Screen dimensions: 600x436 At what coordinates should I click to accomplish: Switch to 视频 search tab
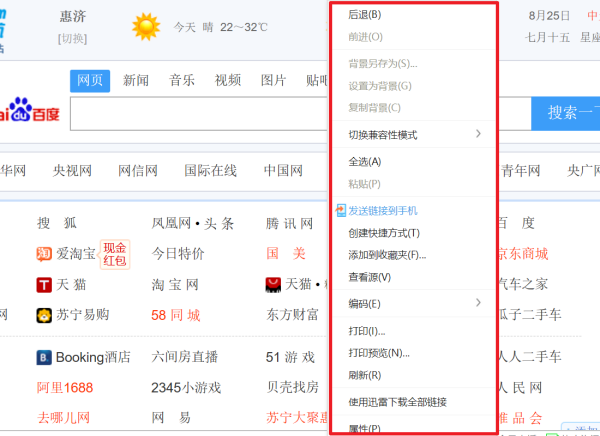228,81
